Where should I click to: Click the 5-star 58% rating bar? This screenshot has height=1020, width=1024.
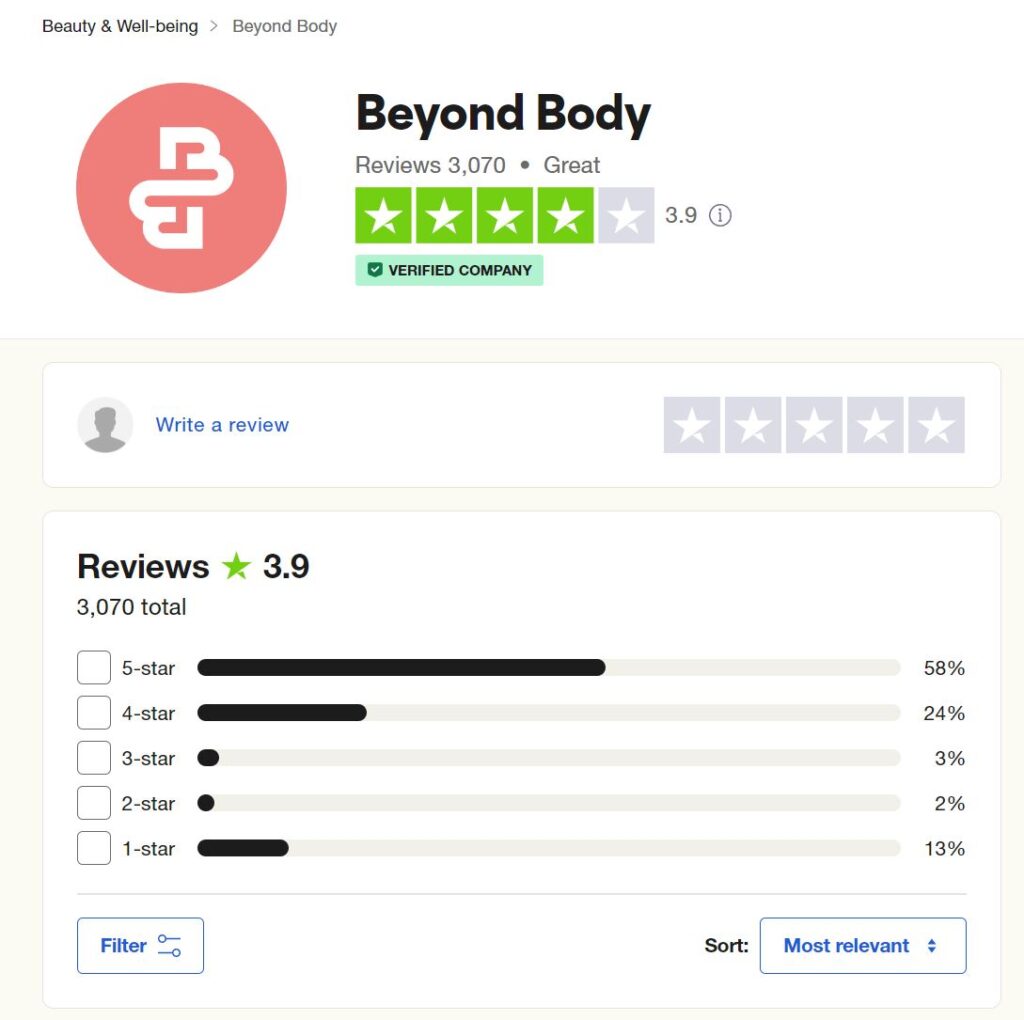point(549,667)
